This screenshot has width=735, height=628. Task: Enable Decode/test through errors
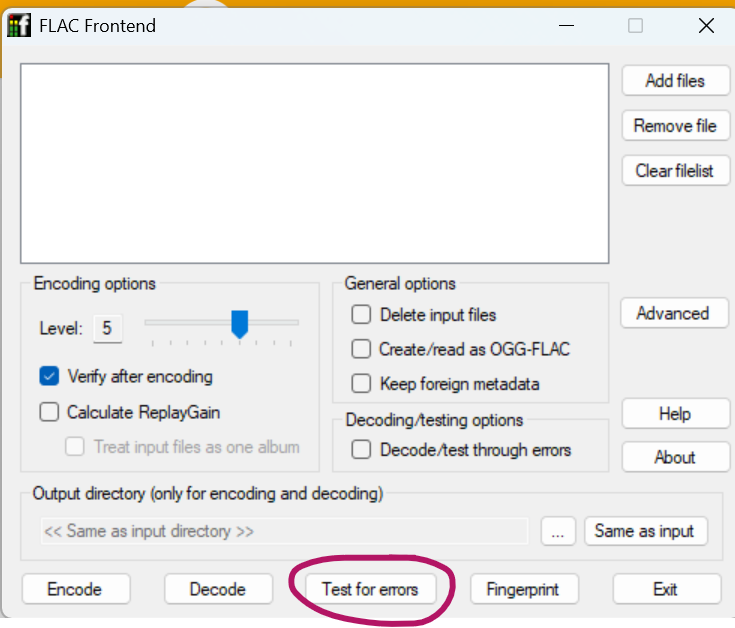tap(361, 450)
